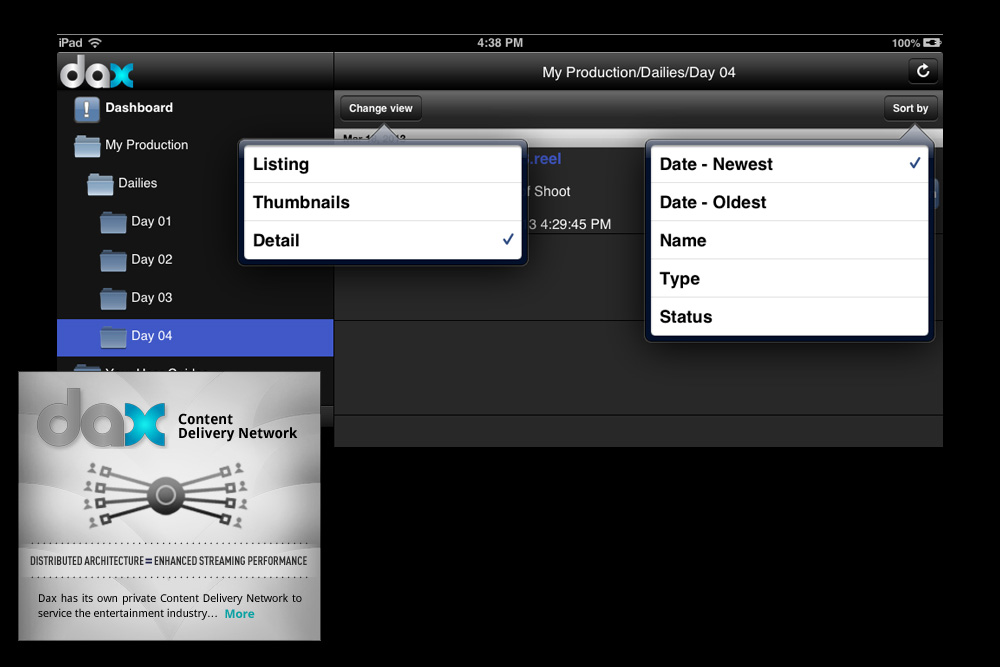1000x667 pixels.
Task: Click the dax logo in CDN ad
Action: (x=101, y=418)
